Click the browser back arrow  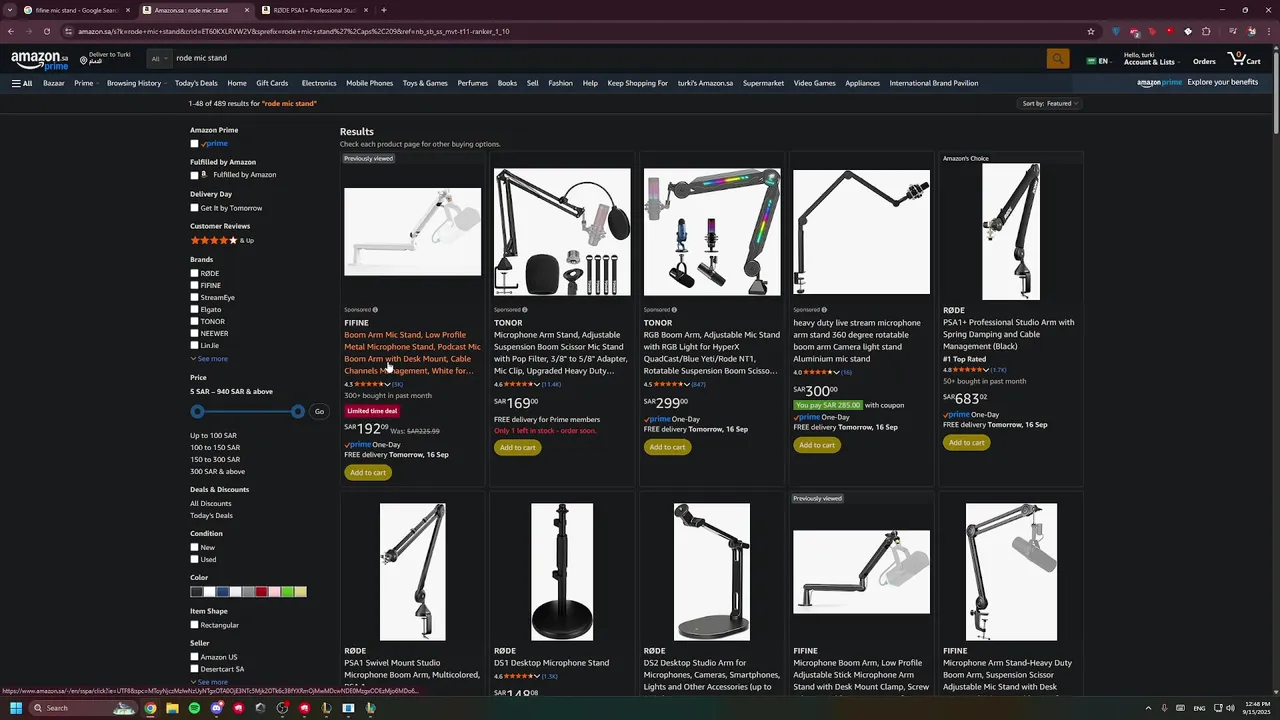pos(11,31)
